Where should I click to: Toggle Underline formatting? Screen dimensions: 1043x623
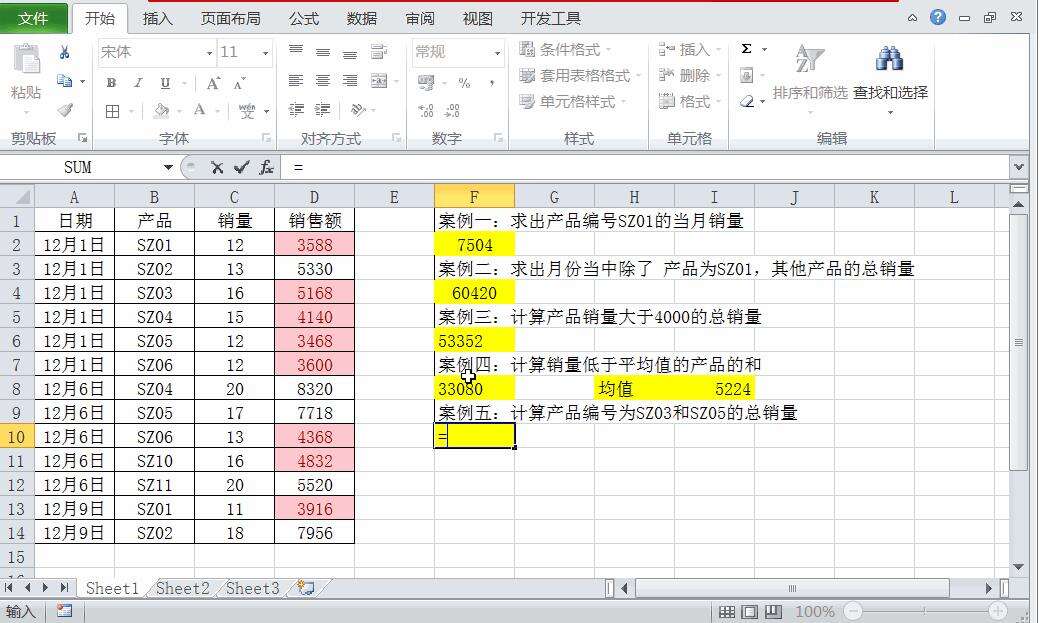tap(165, 82)
